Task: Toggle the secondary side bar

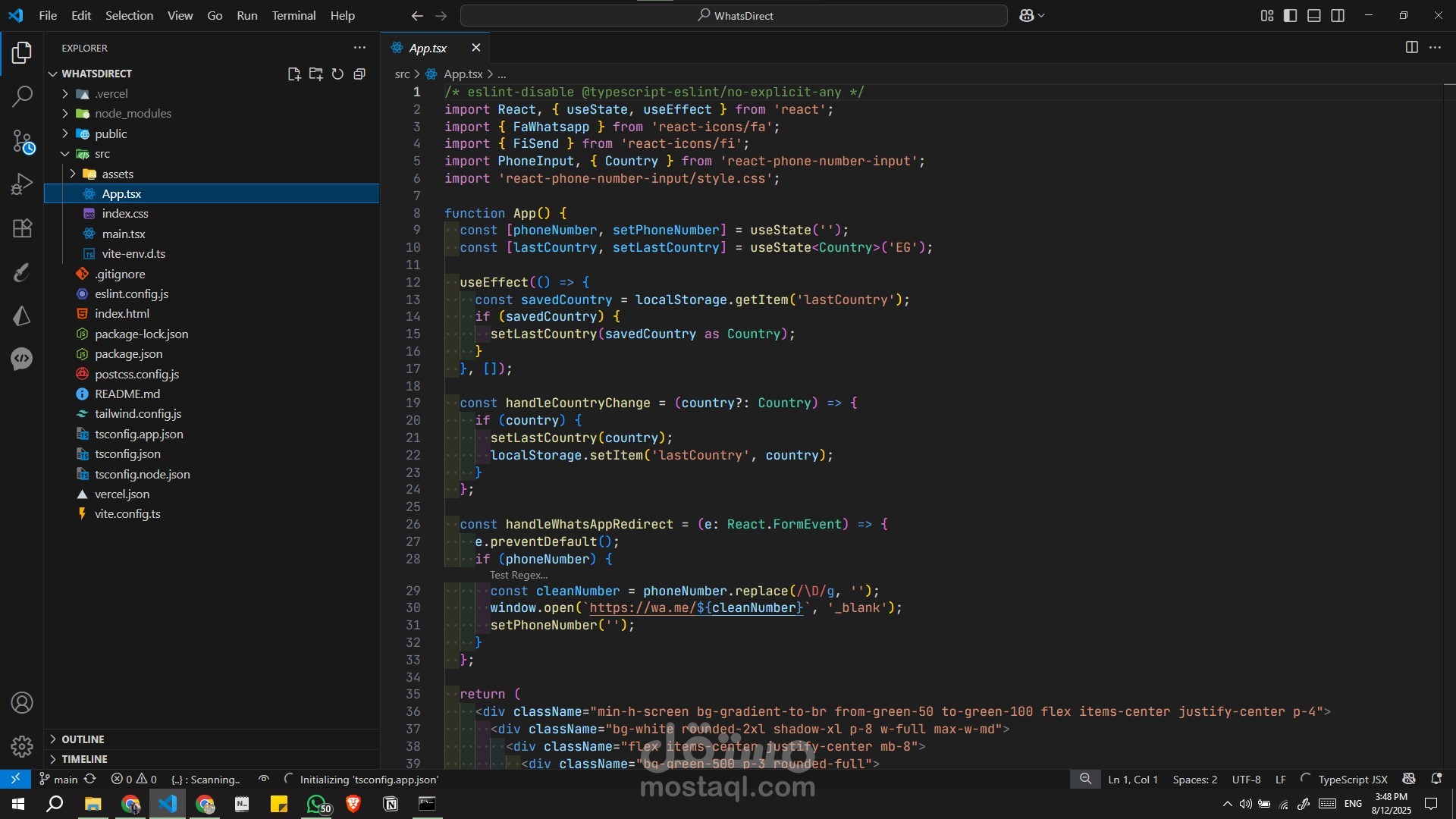Action: pyautogui.click(x=1338, y=15)
